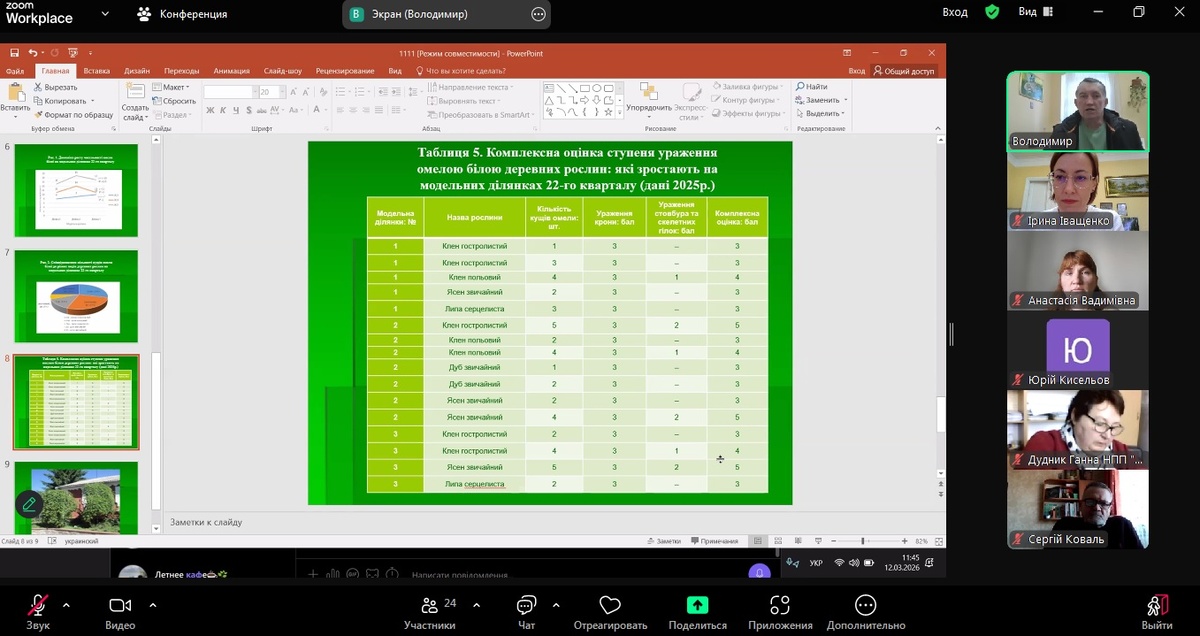This screenshot has height=636, width=1200.
Task: Click the green shield security icon
Action: (991, 12)
